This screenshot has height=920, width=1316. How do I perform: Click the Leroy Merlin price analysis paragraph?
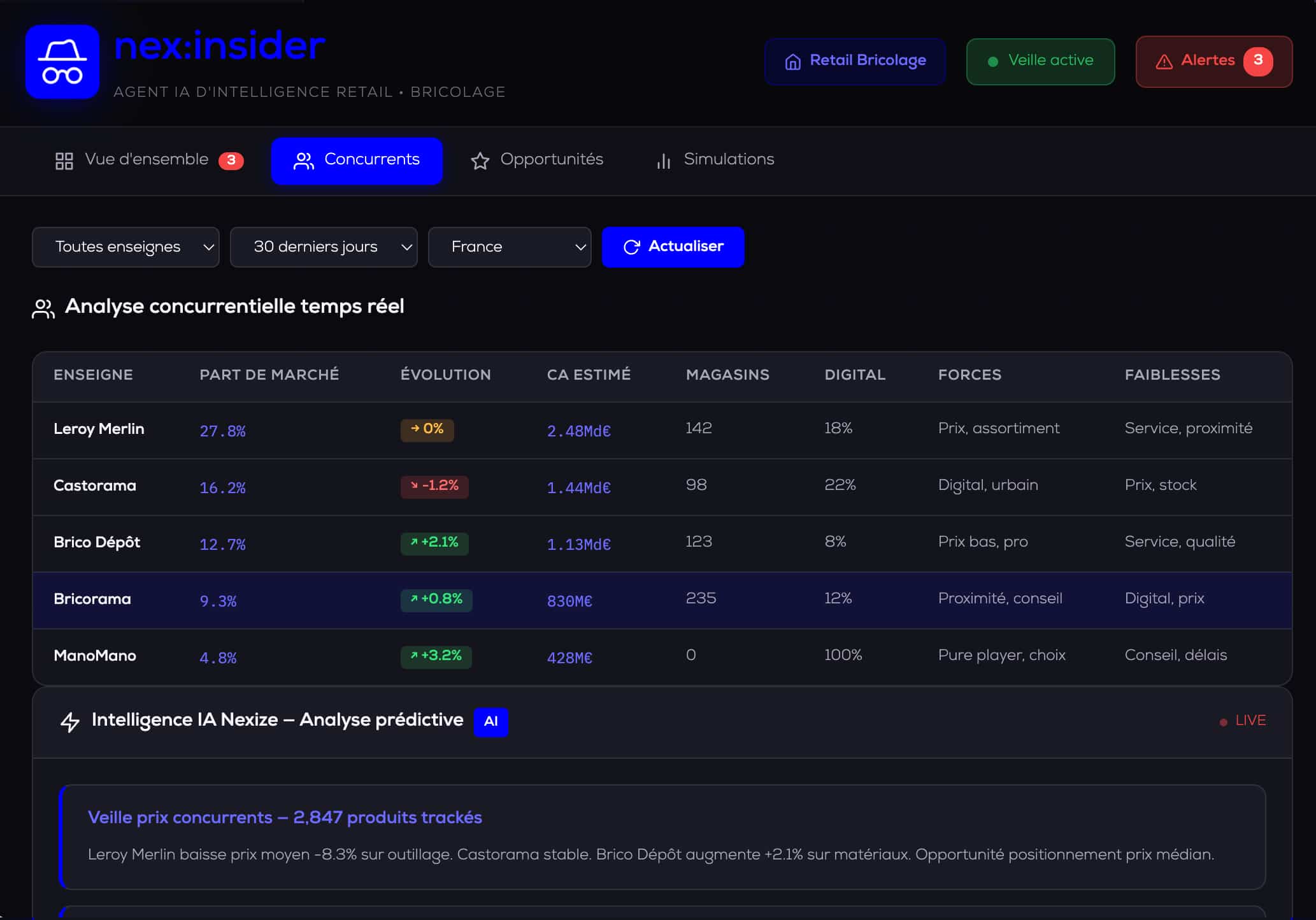pos(651,855)
